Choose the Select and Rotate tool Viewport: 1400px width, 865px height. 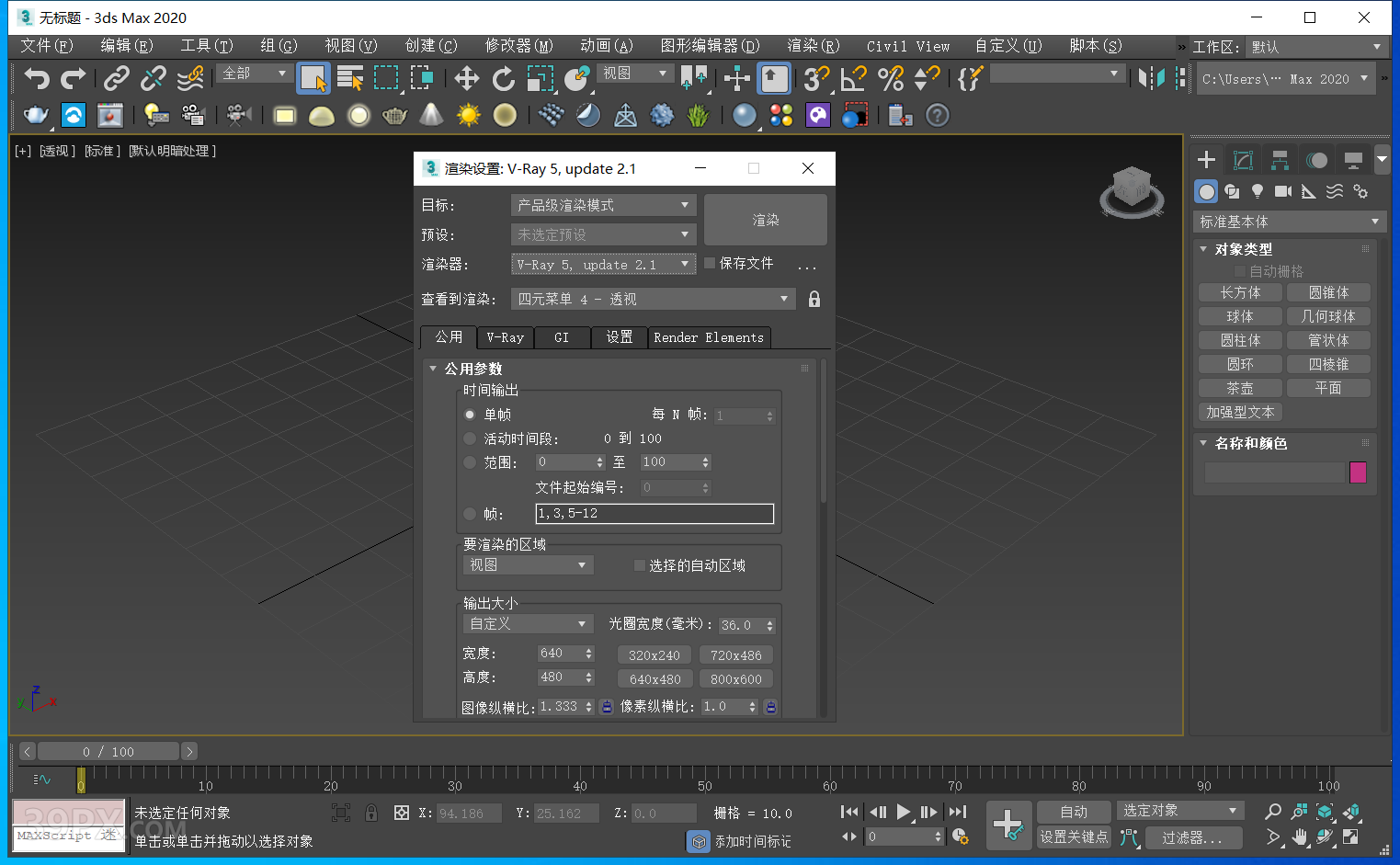(x=503, y=79)
